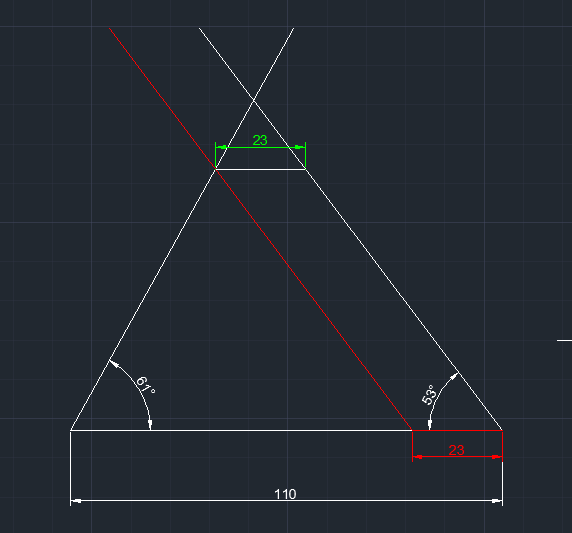Select the 110 dimension's right arrowhead
Image resolution: width=572 pixels, height=533 pixels.
coord(496,501)
